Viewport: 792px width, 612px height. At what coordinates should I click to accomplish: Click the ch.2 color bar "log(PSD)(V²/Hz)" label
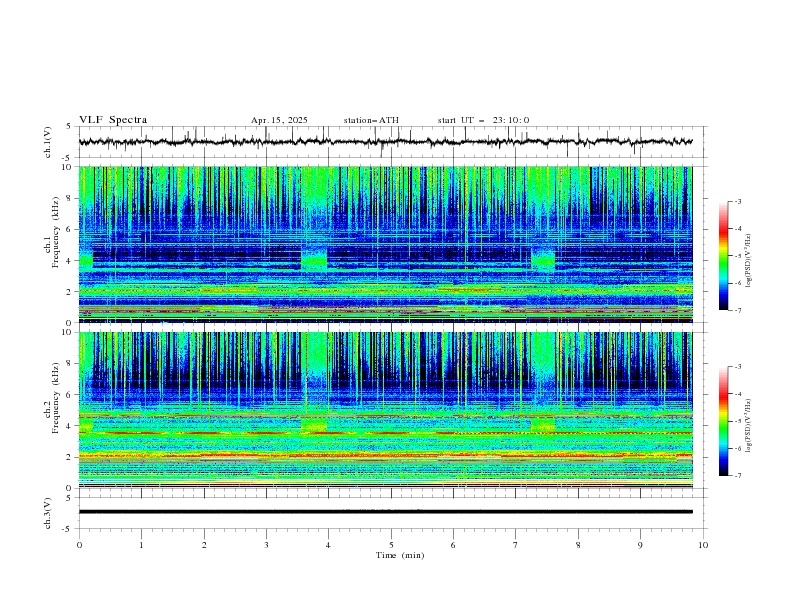[x=749, y=425]
